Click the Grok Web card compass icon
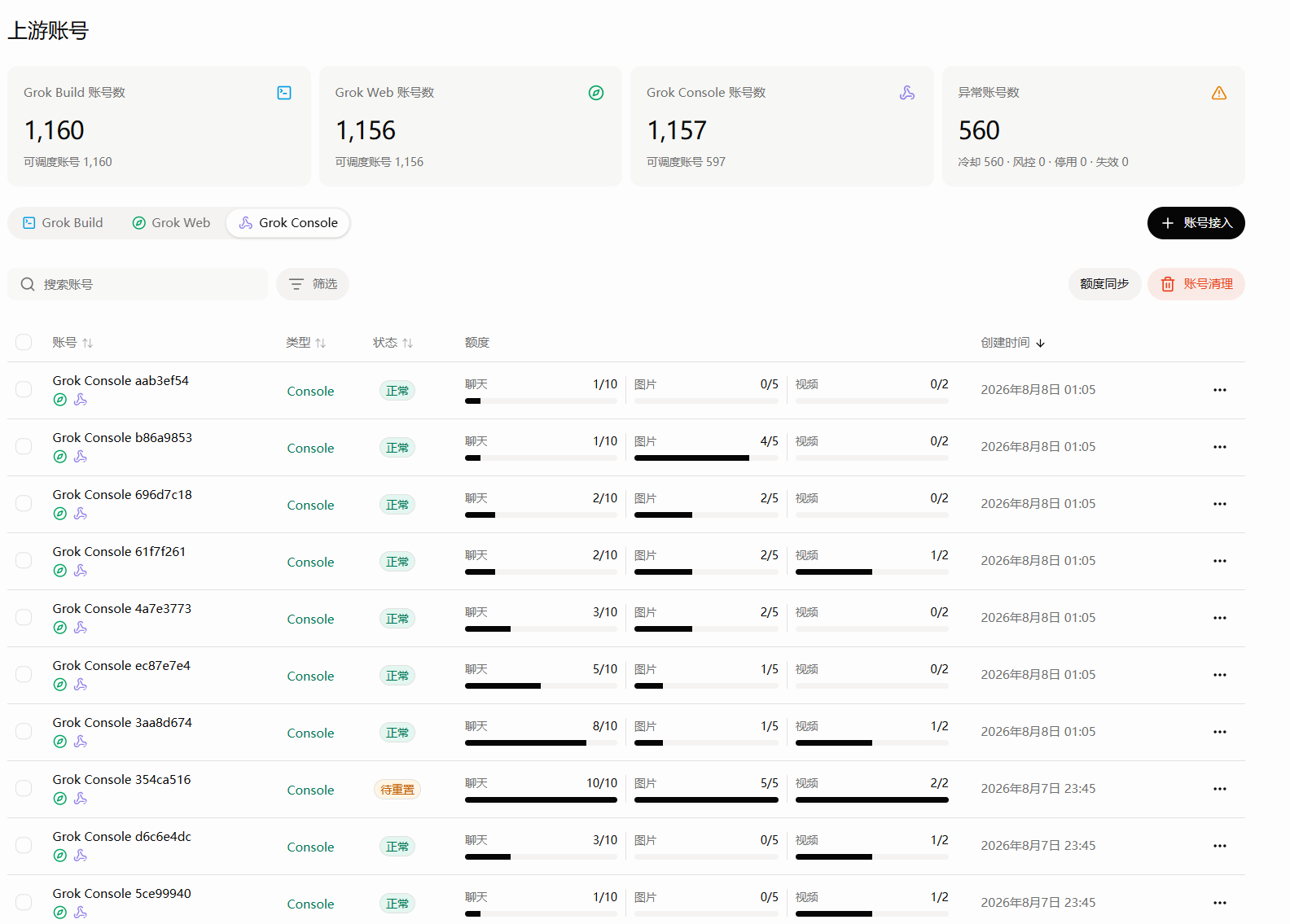The width and height of the screenshot is (1290, 924). click(x=596, y=93)
